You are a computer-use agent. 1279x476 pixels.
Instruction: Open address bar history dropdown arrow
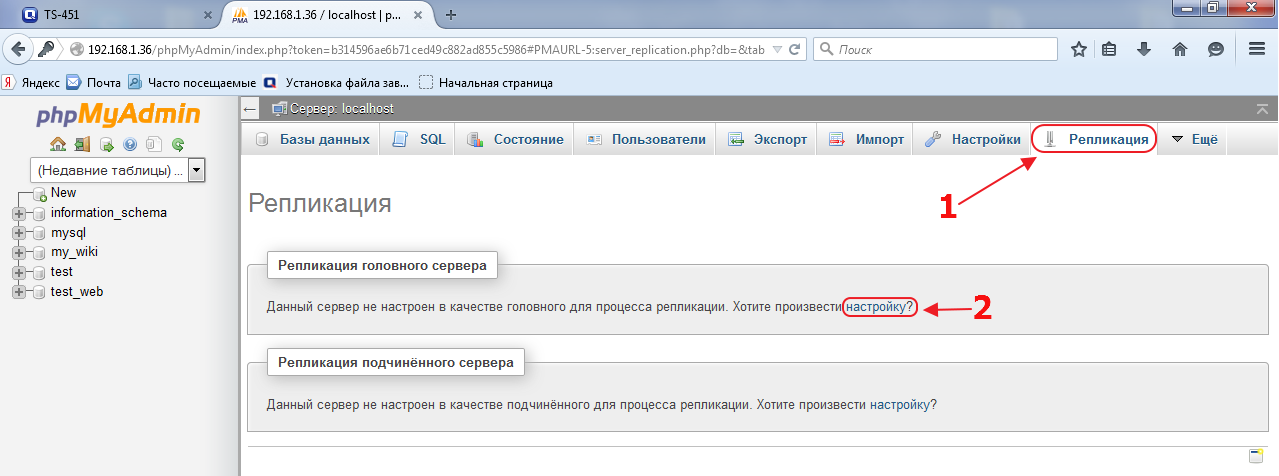click(x=778, y=49)
